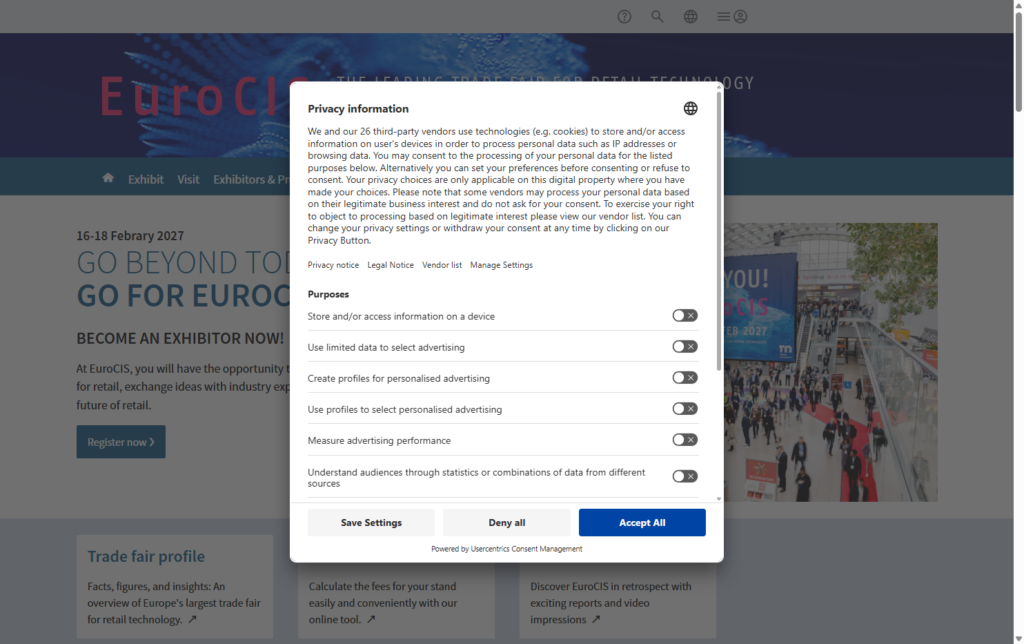Click the help question mark icon
Screen dimensions: 1024x644
coord(625,17)
